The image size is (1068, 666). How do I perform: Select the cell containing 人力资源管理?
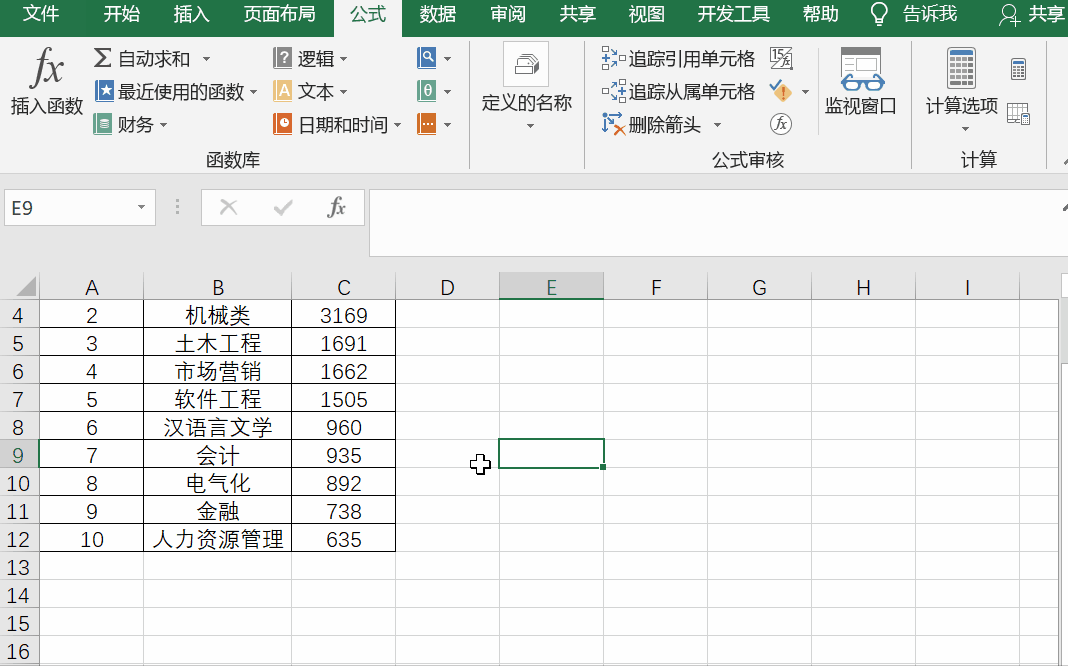[217, 539]
